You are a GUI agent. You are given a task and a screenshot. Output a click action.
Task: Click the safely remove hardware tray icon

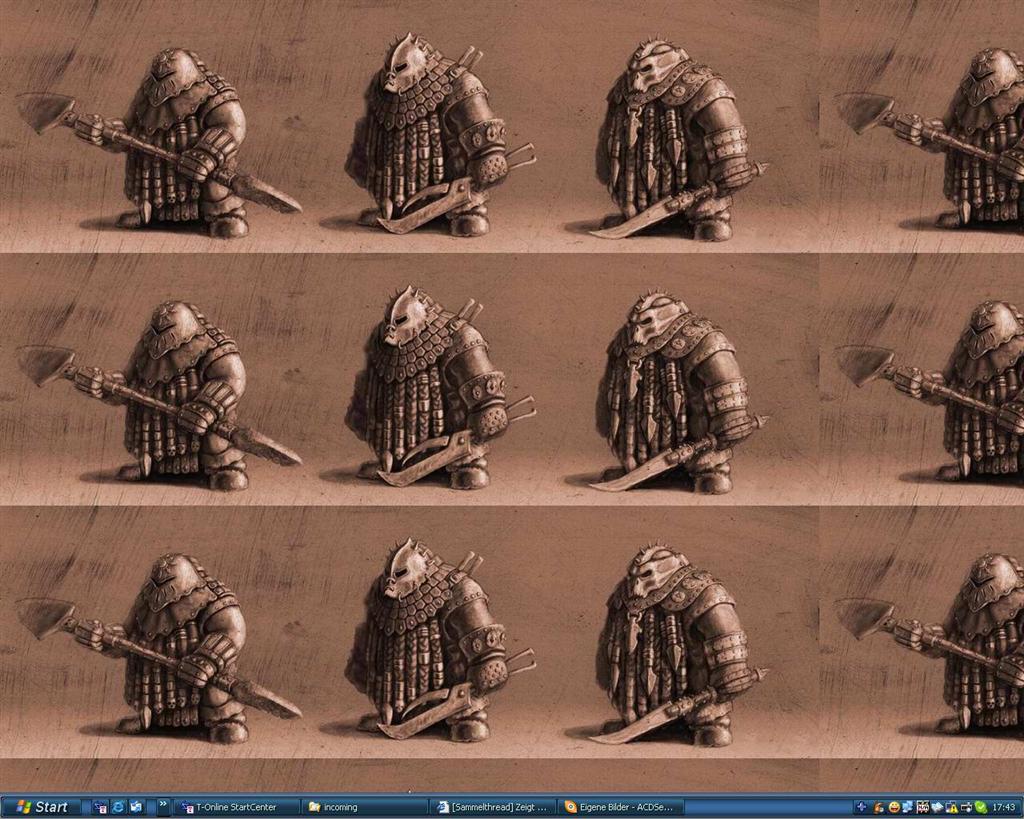967,807
